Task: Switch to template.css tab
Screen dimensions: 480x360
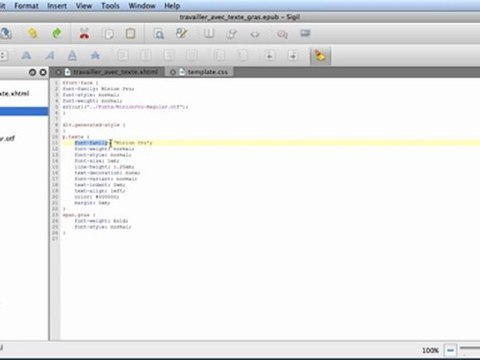Action: pyautogui.click(x=208, y=72)
